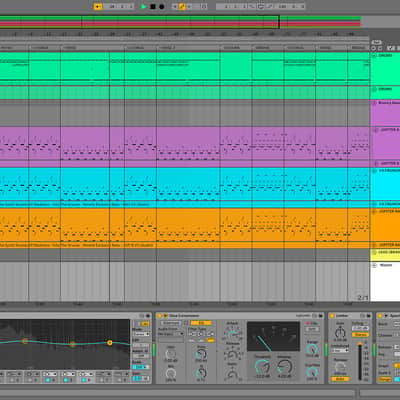
Task: Fold the first DRUMS track
Action: [374, 56]
